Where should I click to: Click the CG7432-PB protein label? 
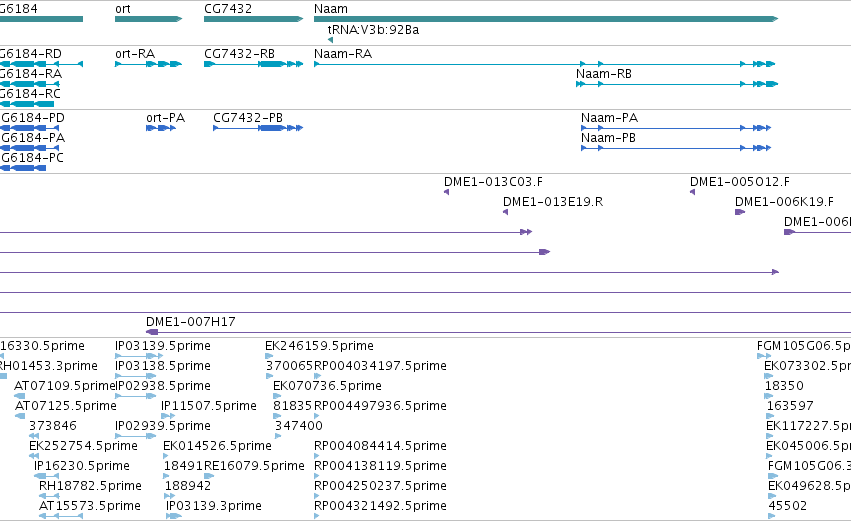click(x=248, y=118)
